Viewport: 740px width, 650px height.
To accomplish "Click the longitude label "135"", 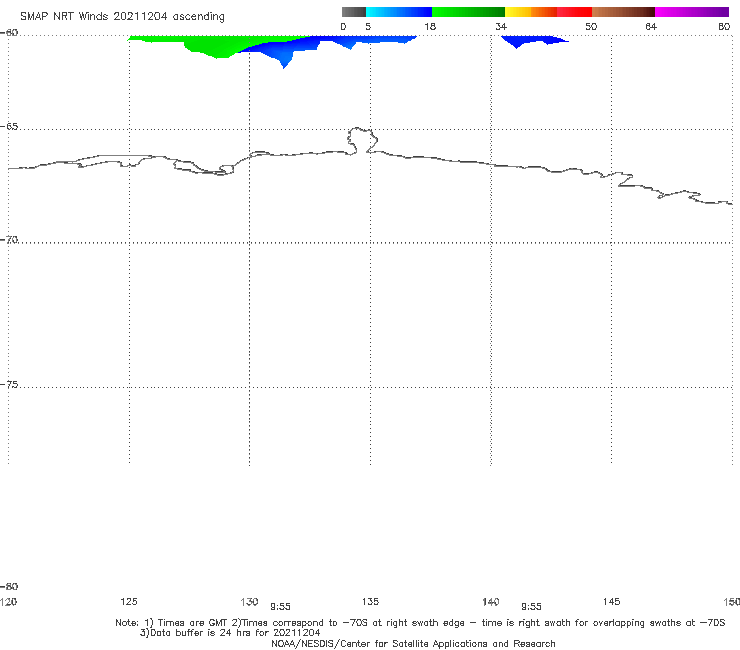I will click(x=370, y=601).
